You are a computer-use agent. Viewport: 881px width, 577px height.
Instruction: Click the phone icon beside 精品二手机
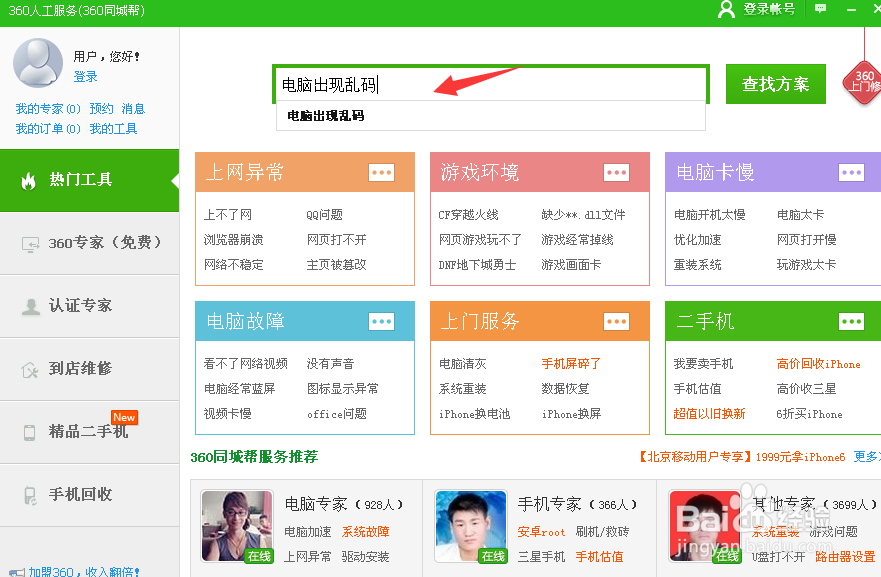[x=29, y=433]
